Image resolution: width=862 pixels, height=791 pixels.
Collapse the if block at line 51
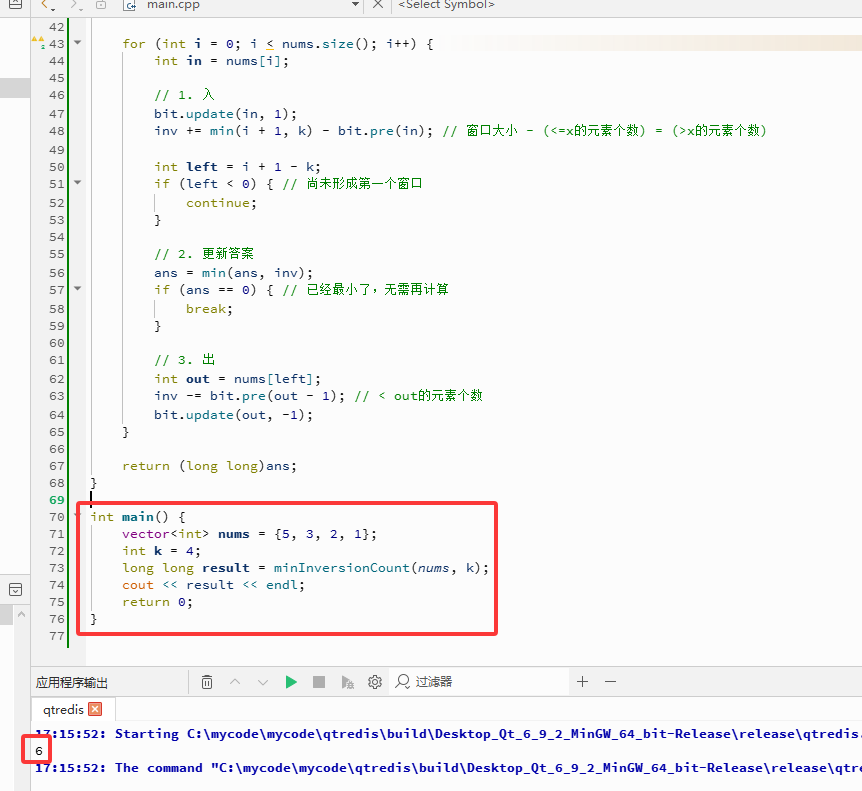click(x=78, y=182)
